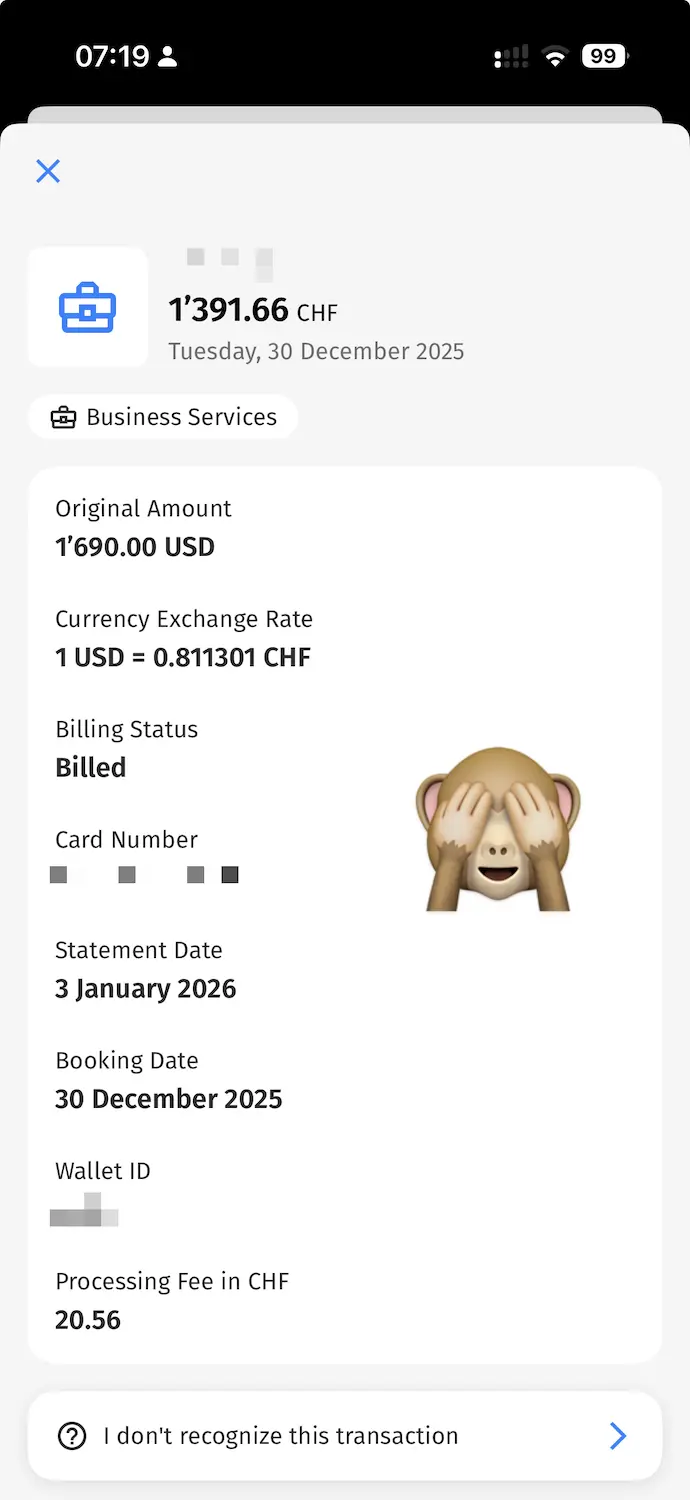Tap the cellular signal indicator
This screenshot has width=690, height=1500.
click(510, 56)
